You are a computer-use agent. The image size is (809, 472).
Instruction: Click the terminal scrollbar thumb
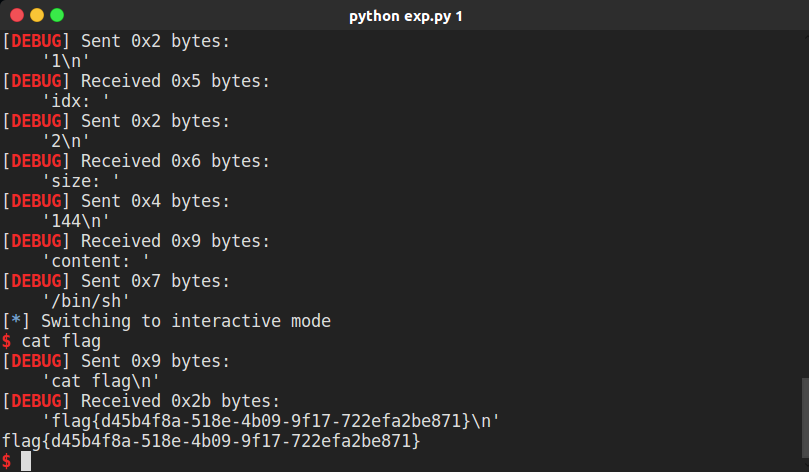(x=805, y=418)
